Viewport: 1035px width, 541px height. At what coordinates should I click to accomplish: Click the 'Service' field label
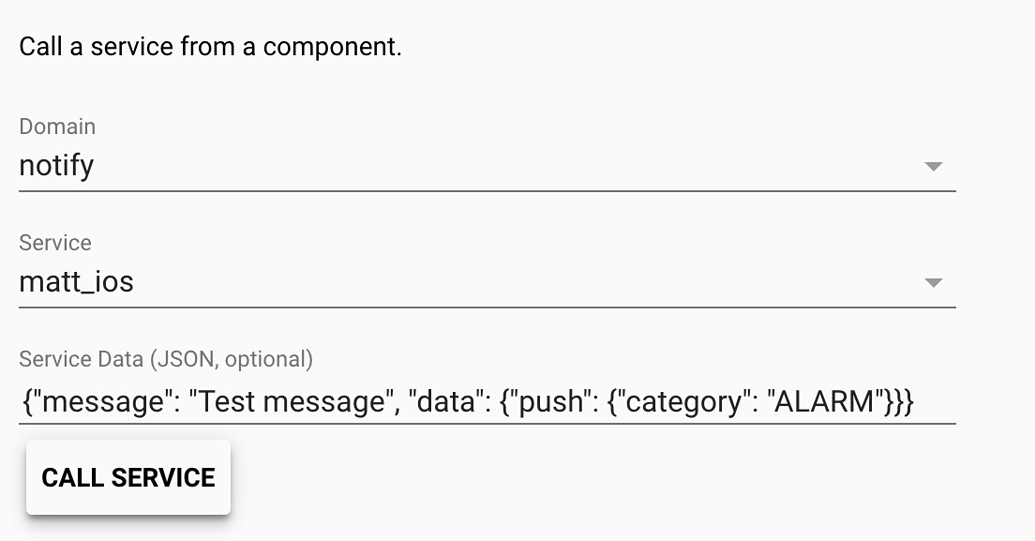(55, 243)
